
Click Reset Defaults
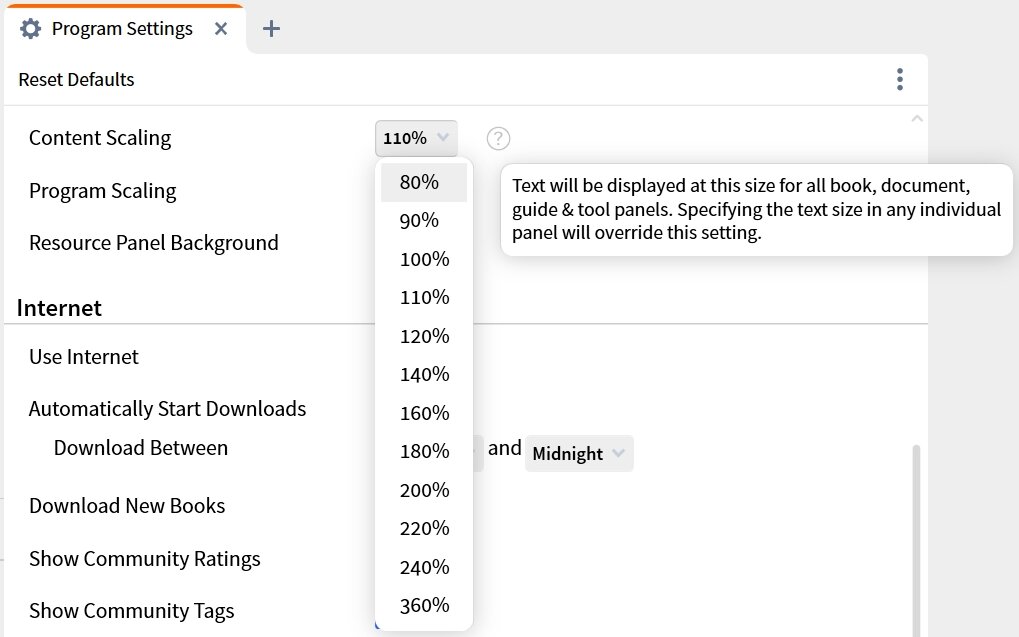coord(76,78)
